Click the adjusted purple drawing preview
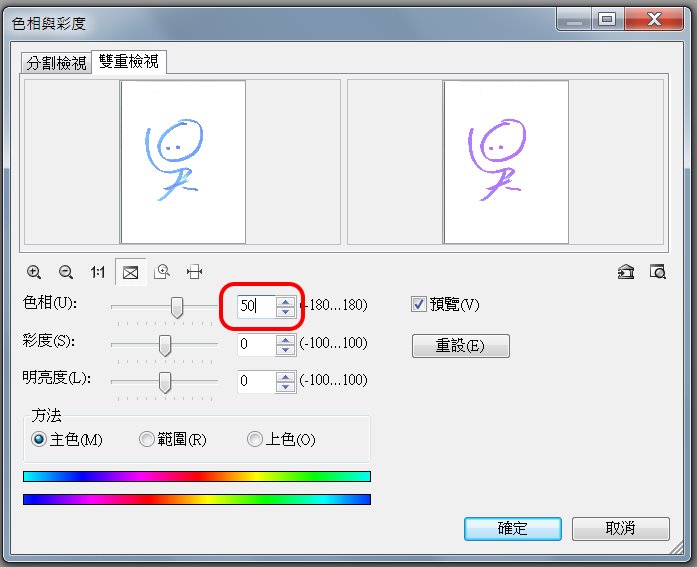697x567 pixels. pyautogui.click(x=506, y=162)
